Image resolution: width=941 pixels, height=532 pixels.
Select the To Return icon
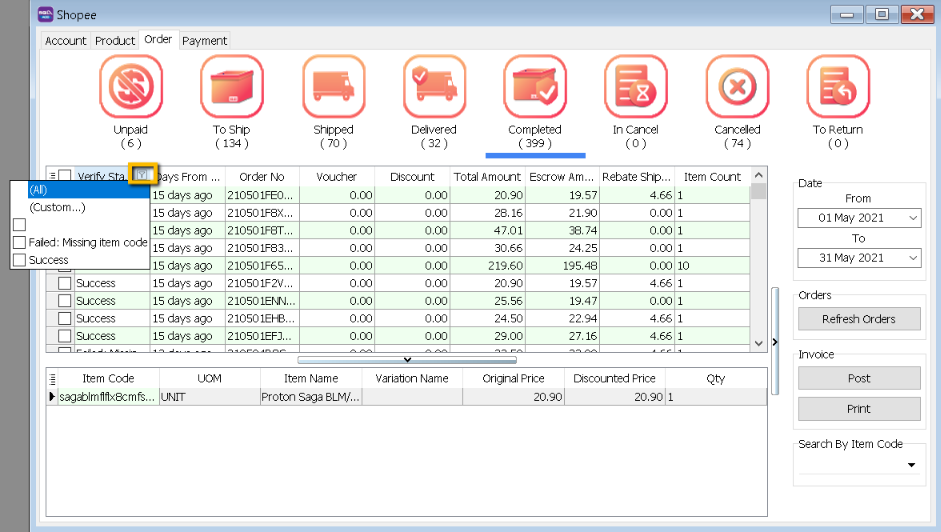tap(838, 87)
